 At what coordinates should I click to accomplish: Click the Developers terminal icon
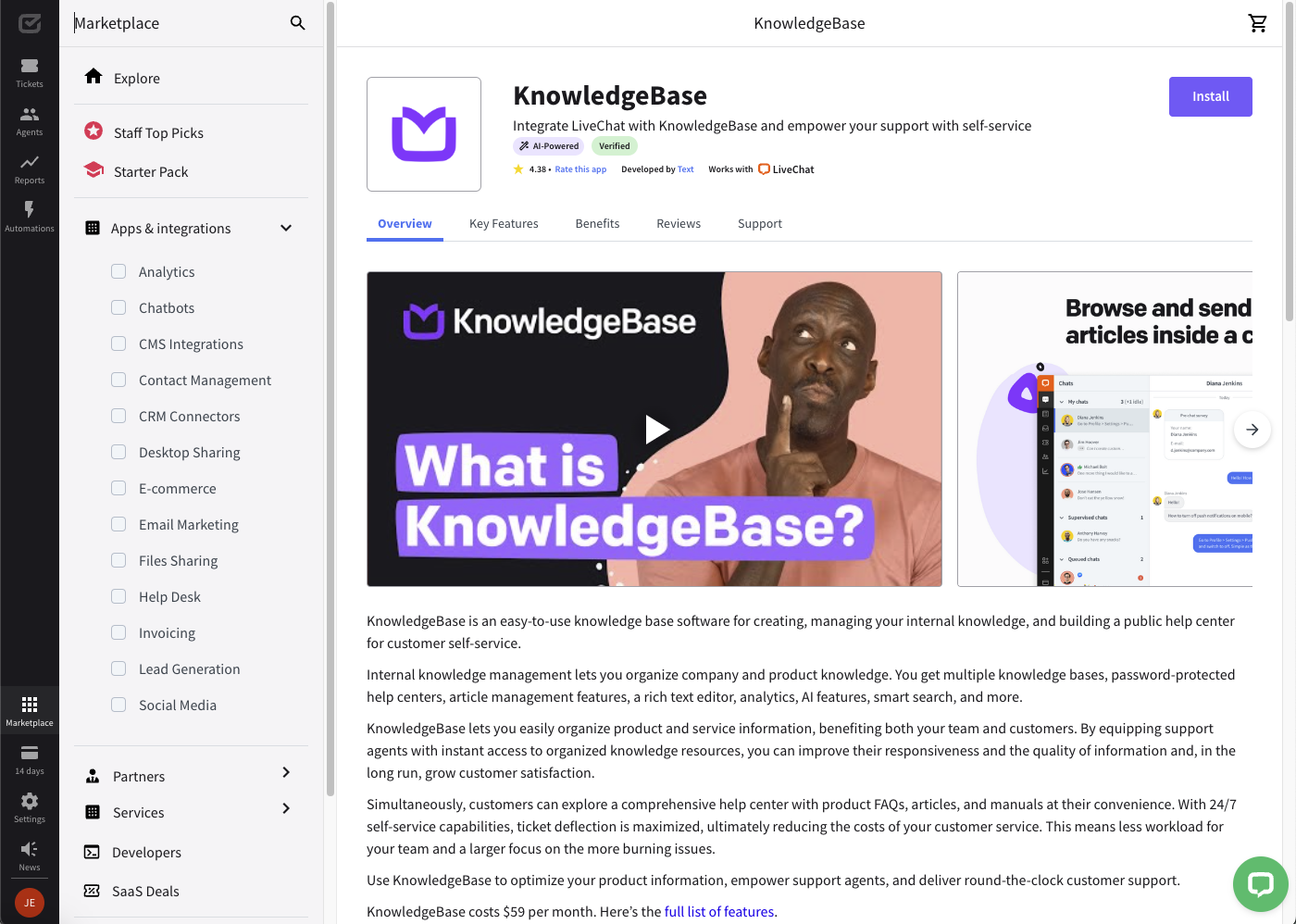click(92, 852)
